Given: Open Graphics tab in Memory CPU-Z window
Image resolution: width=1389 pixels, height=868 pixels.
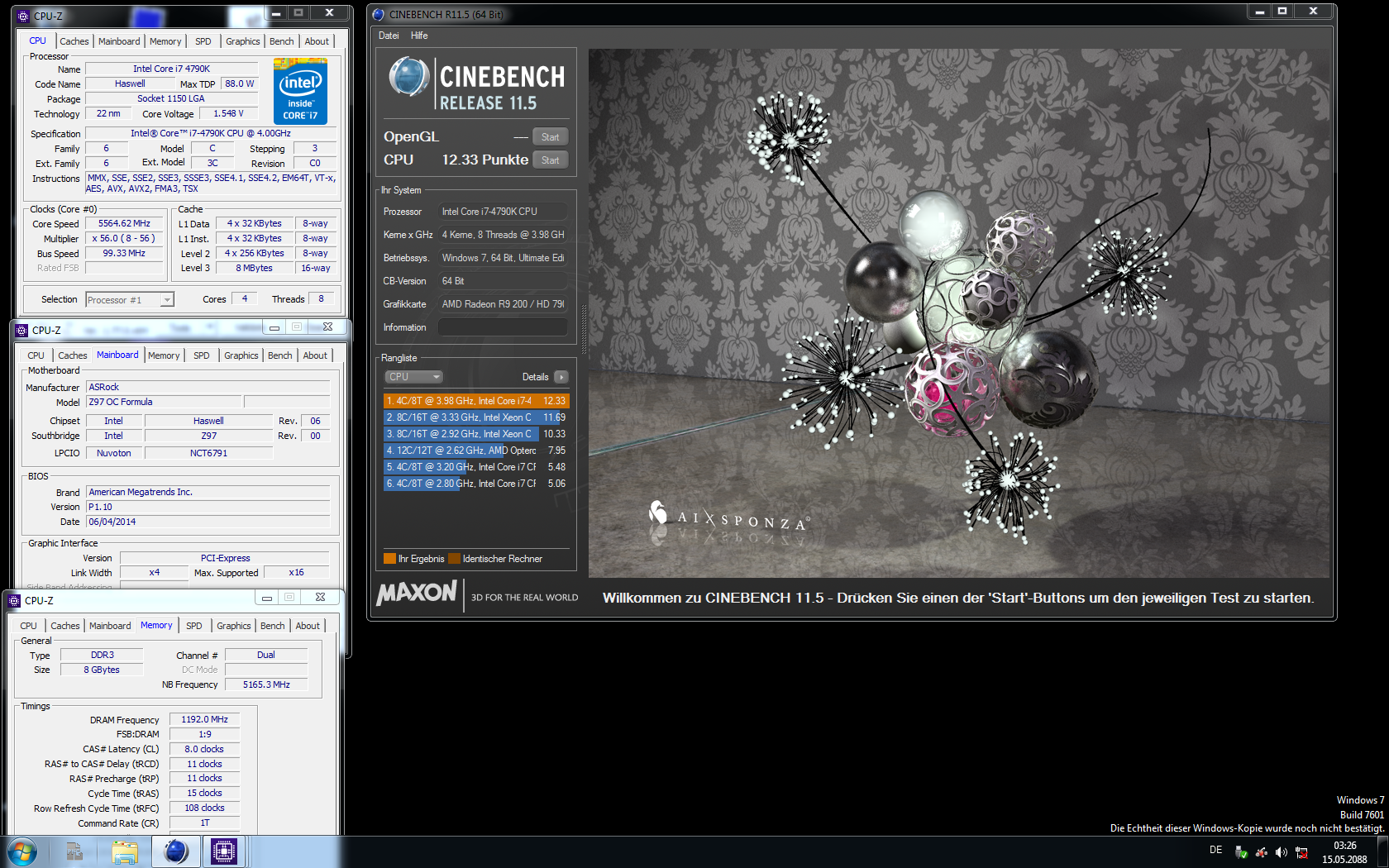Looking at the screenshot, I should coord(234,626).
